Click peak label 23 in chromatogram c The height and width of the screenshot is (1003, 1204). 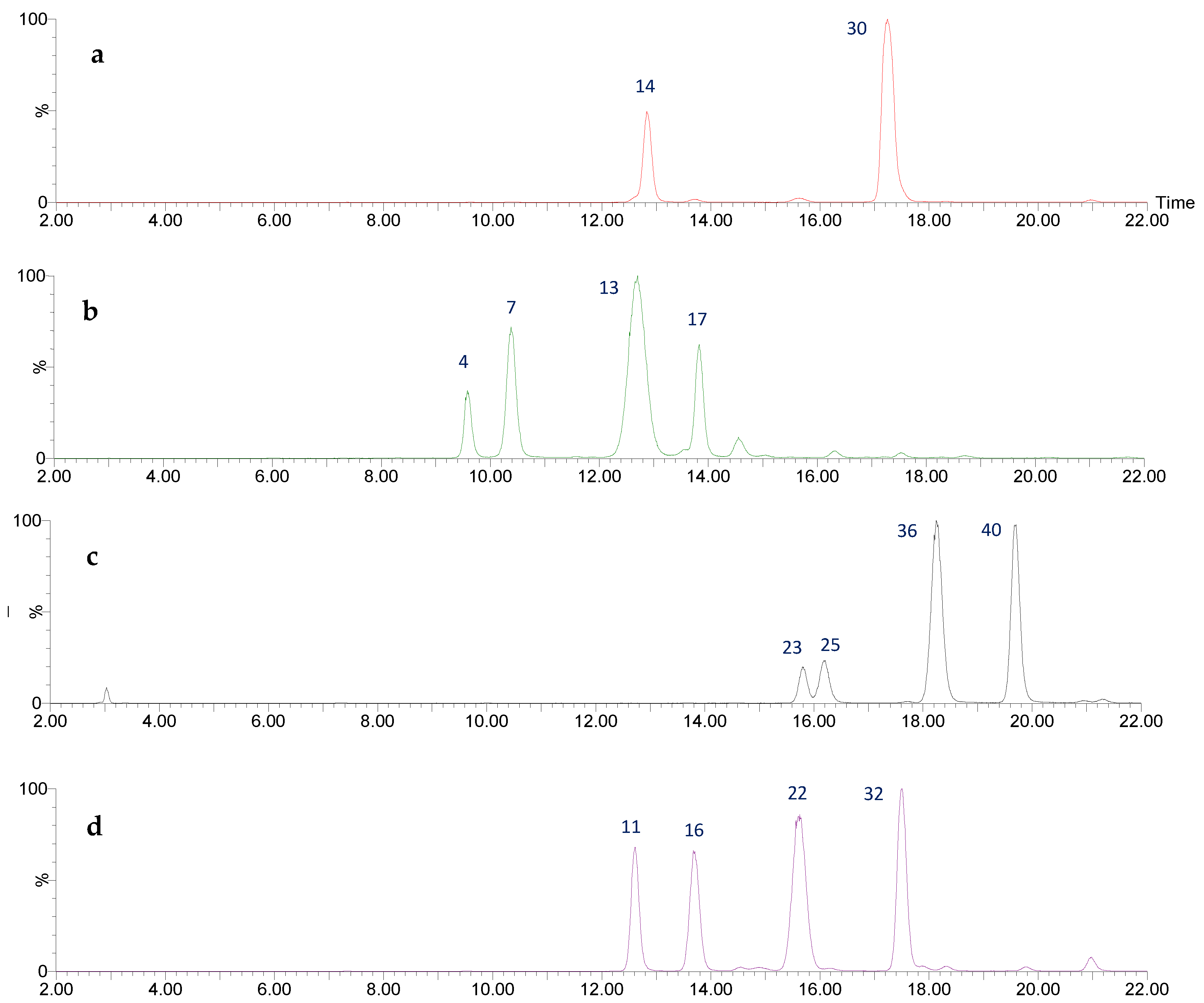(x=792, y=648)
